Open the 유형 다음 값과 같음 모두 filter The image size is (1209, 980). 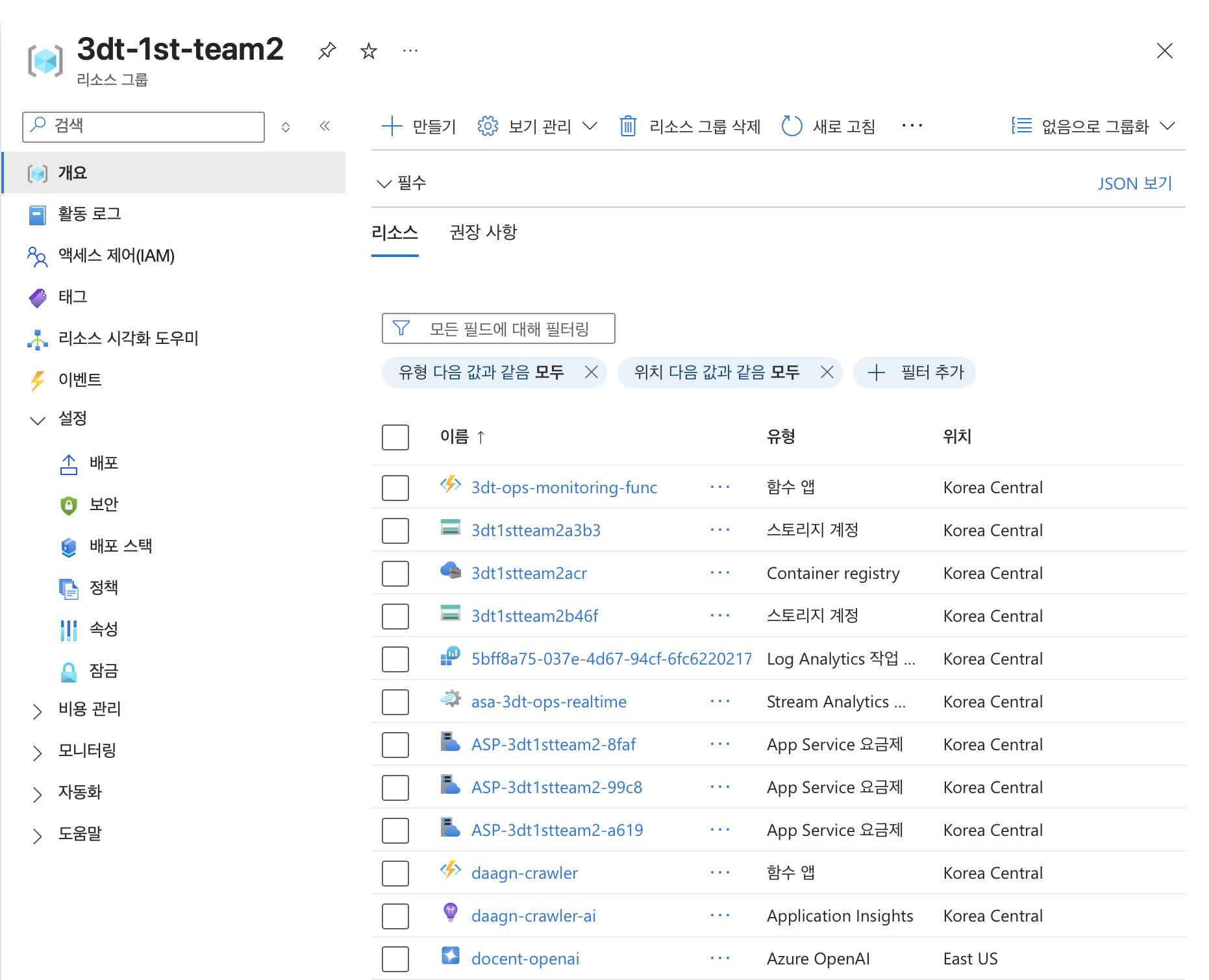point(481,373)
